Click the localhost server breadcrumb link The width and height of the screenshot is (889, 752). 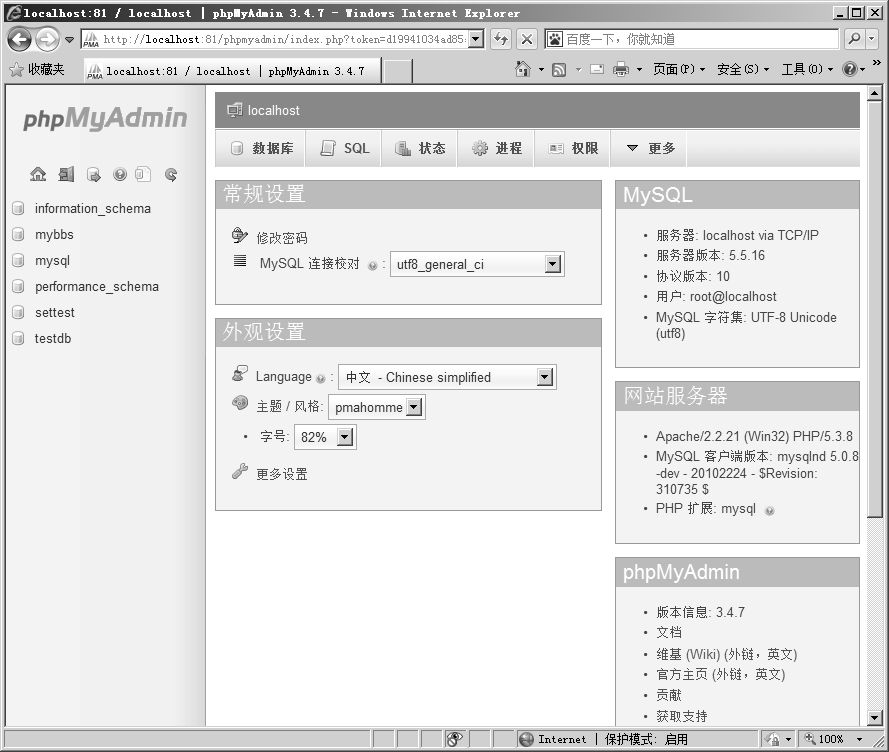(274, 111)
